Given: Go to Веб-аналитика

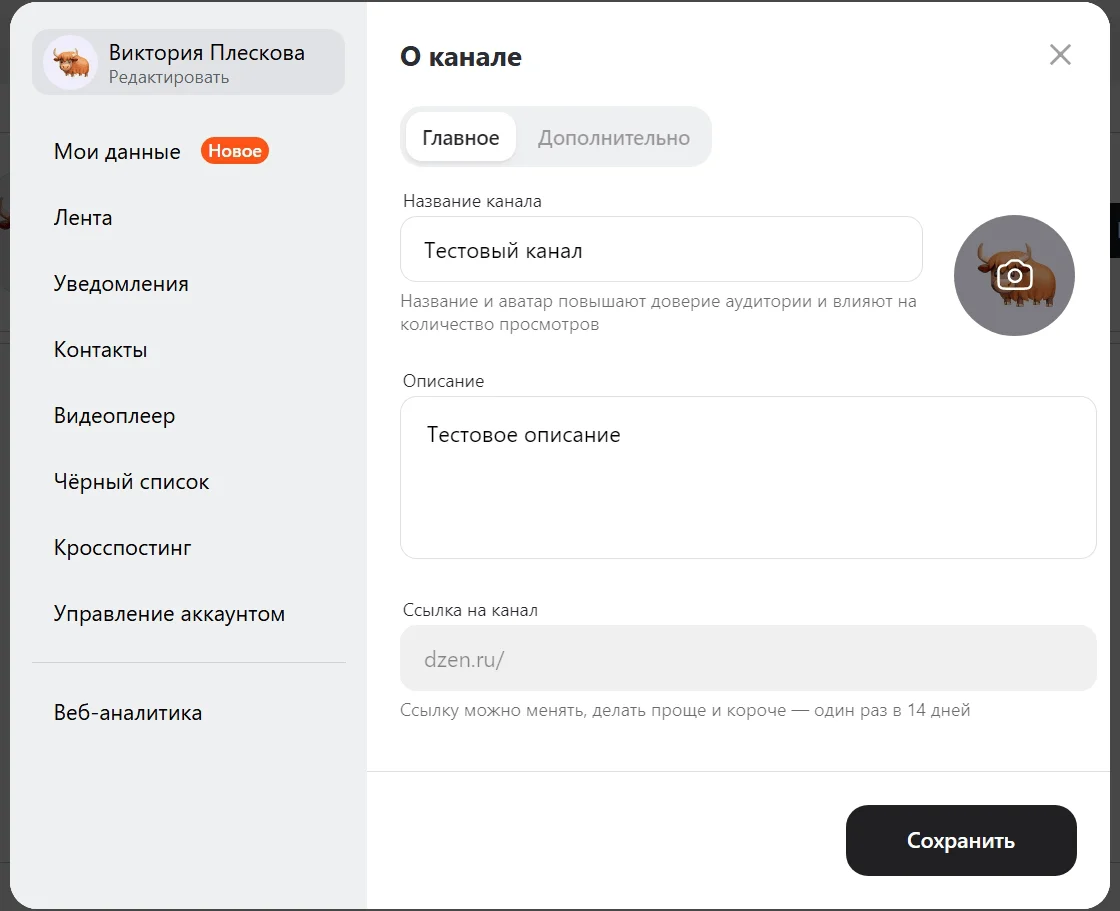Looking at the screenshot, I should [x=128, y=713].
